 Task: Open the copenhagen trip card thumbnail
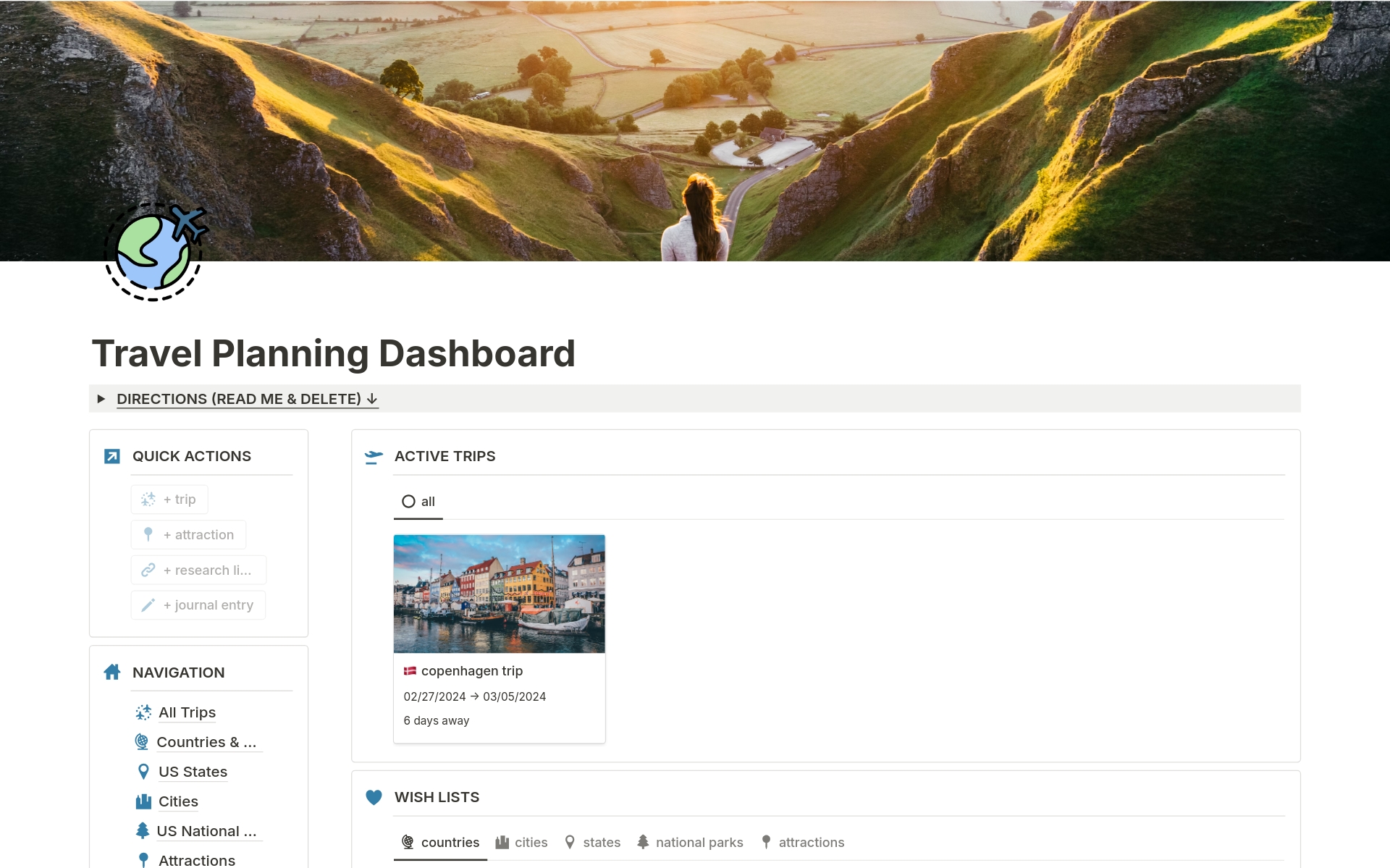pos(499,594)
